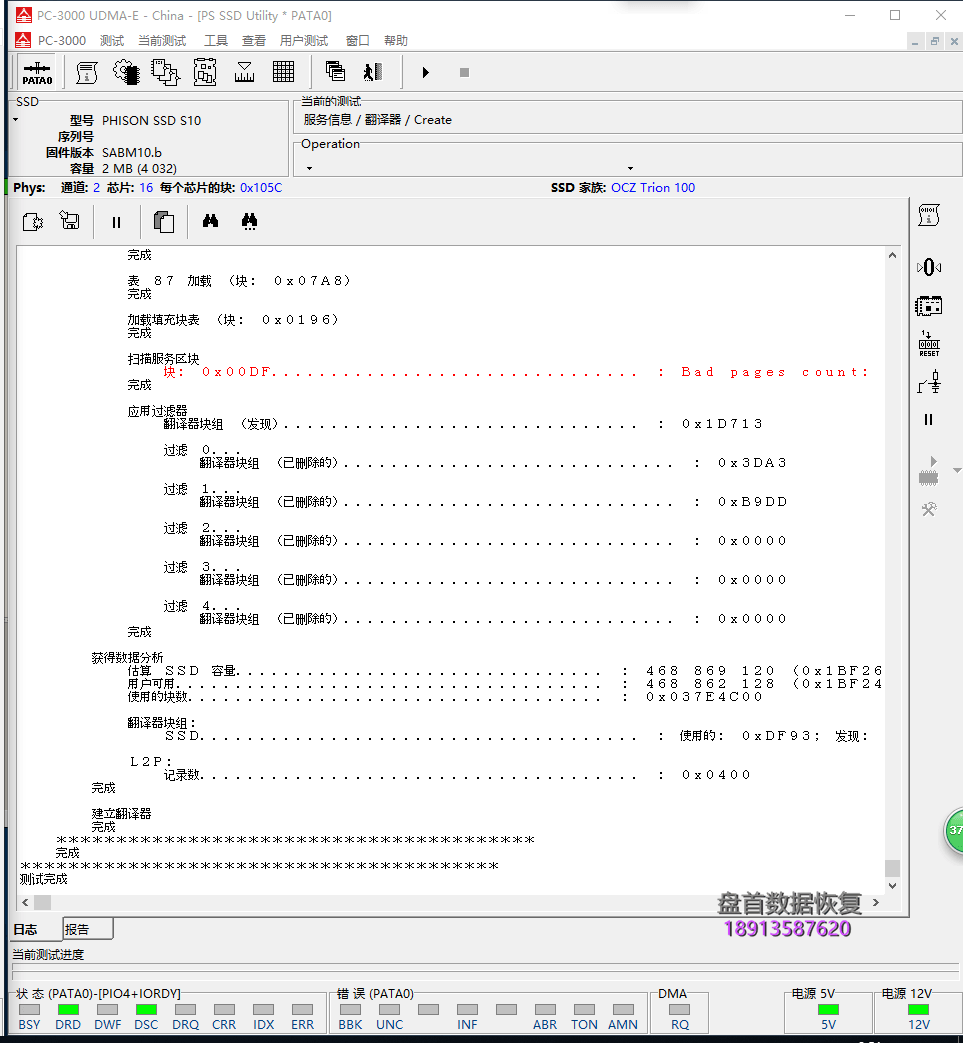Restore the inner MDI child window
The image size is (963, 1043).
[935, 41]
